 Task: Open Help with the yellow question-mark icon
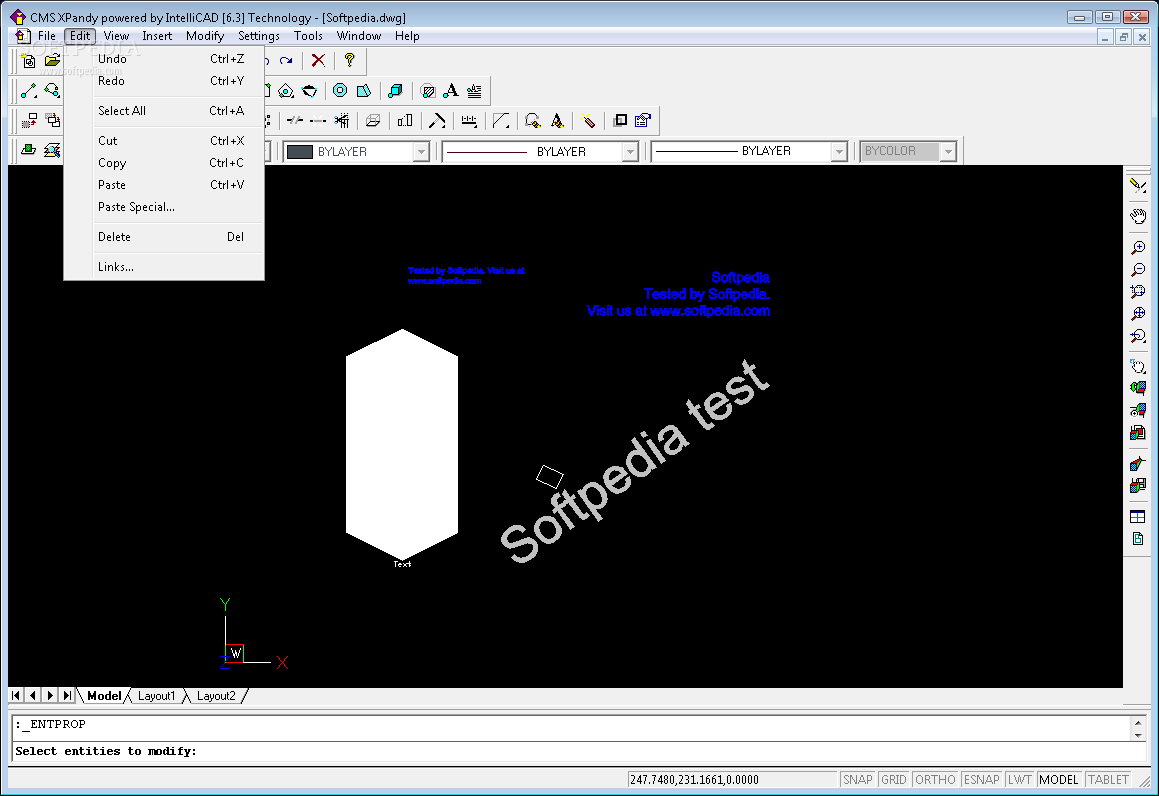(350, 61)
